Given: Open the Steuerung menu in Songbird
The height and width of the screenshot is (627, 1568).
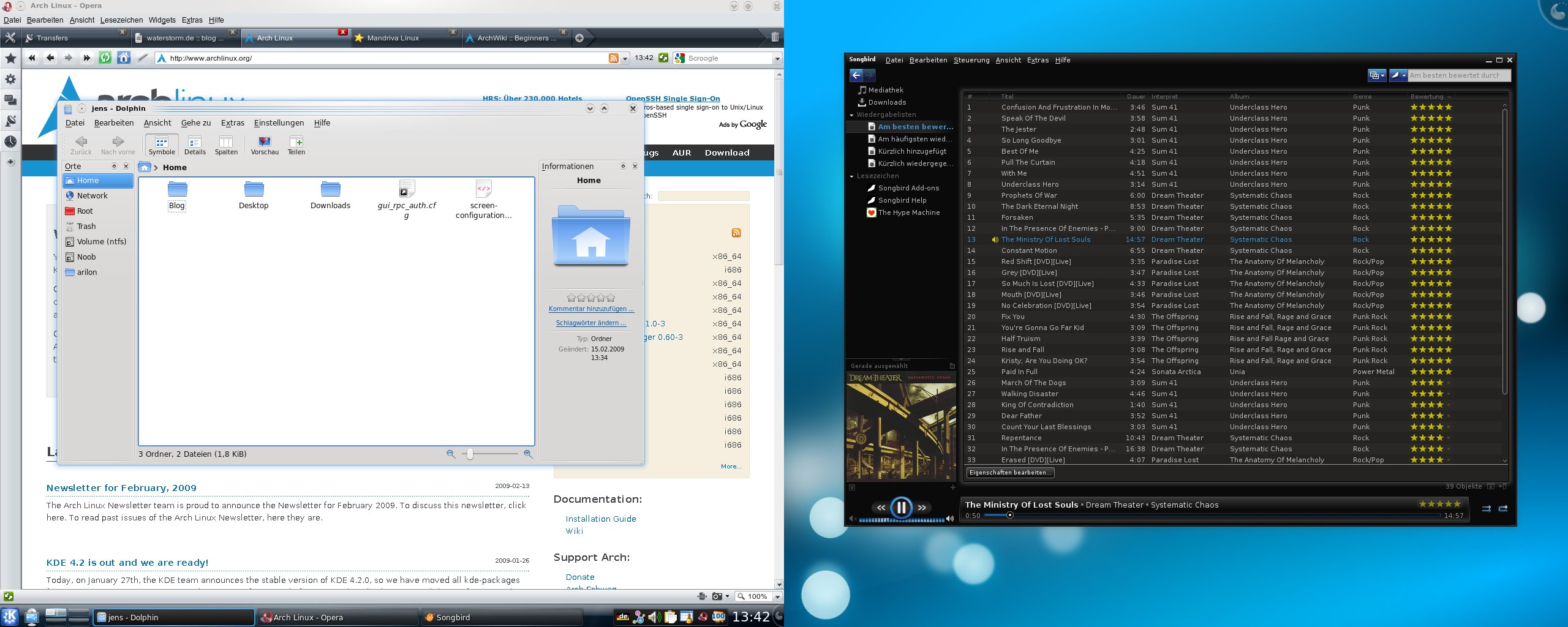Looking at the screenshot, I should [x=971, y=60].
